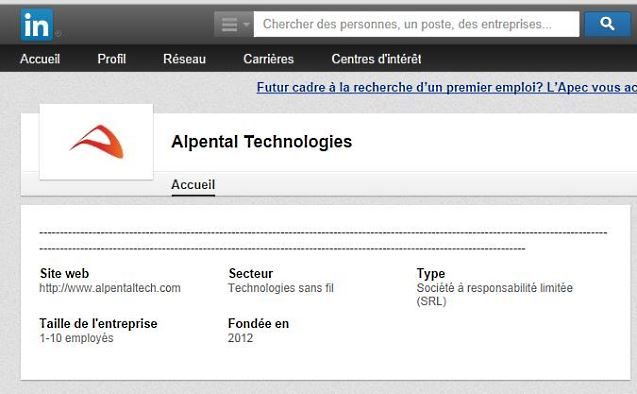Open the Réseau menu item

click(184, 59)
